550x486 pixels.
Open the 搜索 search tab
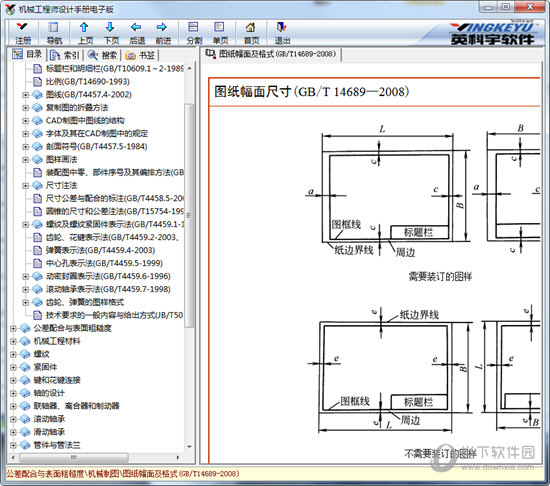(x=102, y=55)
